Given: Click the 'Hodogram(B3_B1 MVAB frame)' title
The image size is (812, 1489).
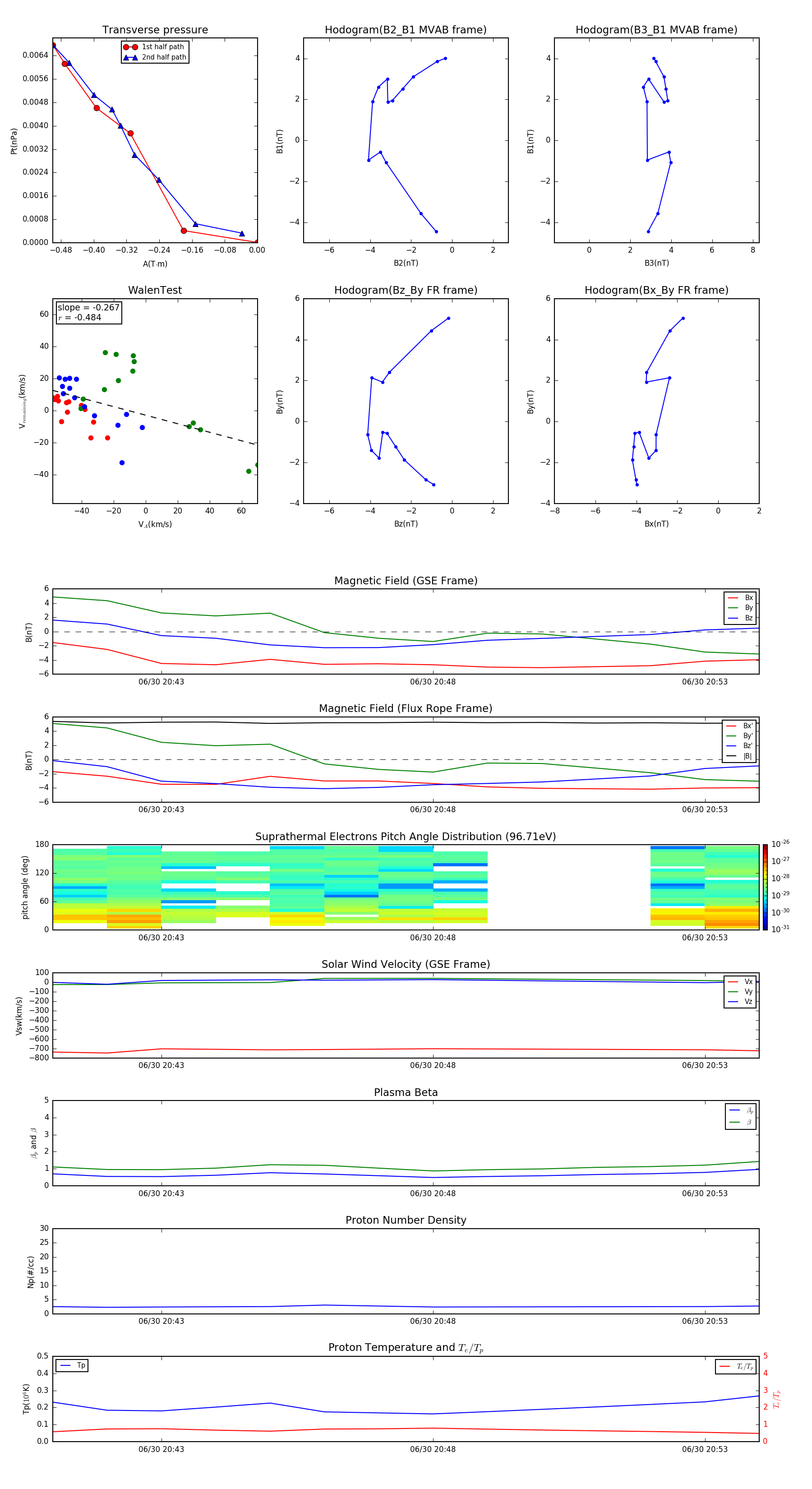Looking at the screenshot, I should click(656, 30).
